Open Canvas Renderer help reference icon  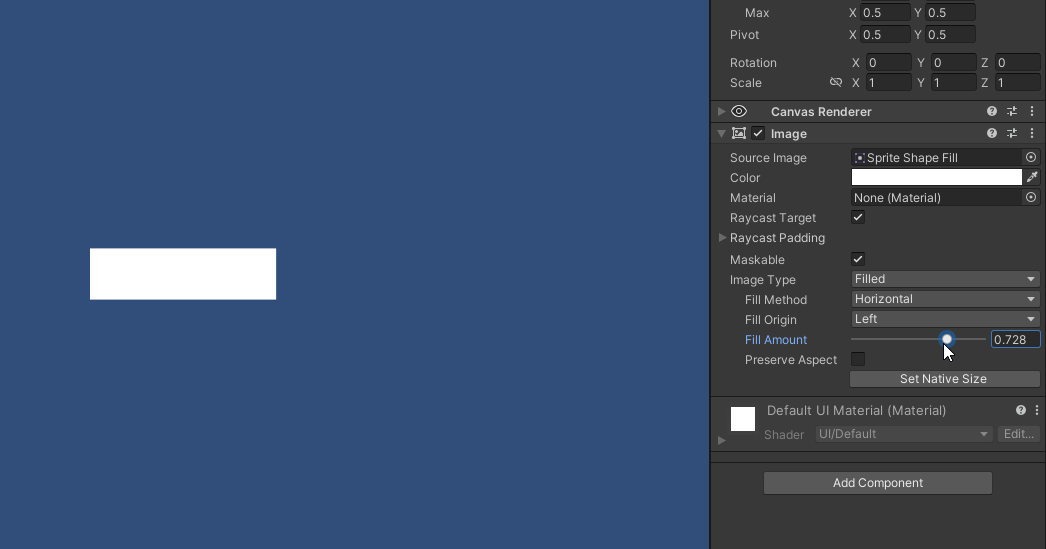(x=992, y=111)
